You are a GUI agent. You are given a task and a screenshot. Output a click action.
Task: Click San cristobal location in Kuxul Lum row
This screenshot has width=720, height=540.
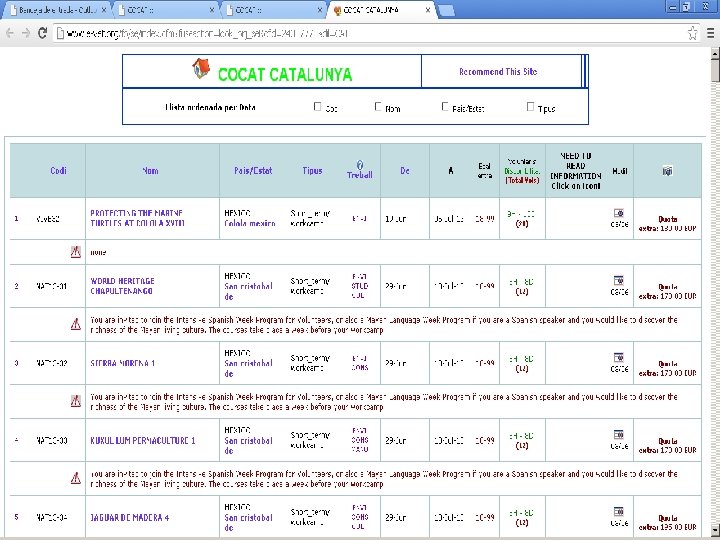[248, 445]
